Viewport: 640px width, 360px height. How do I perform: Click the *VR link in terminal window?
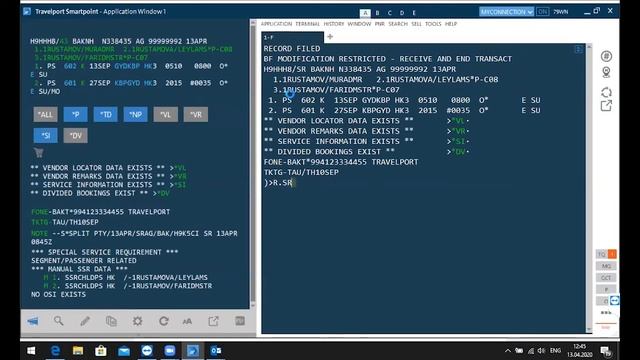[x=459, y=131]
